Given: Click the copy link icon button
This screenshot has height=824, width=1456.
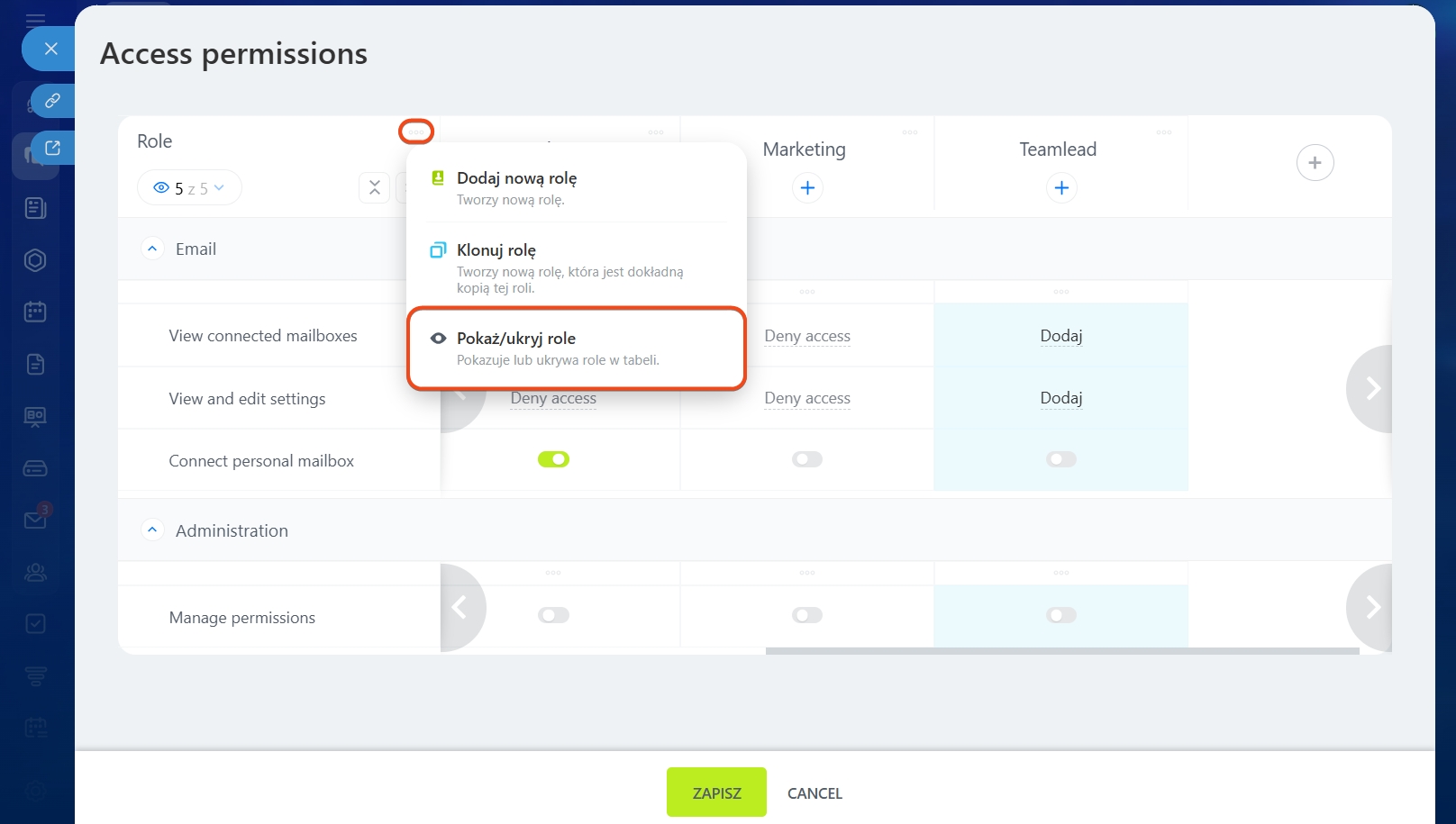Looking at the screenshot, I should pyautogui.click(x=52, y=101).
